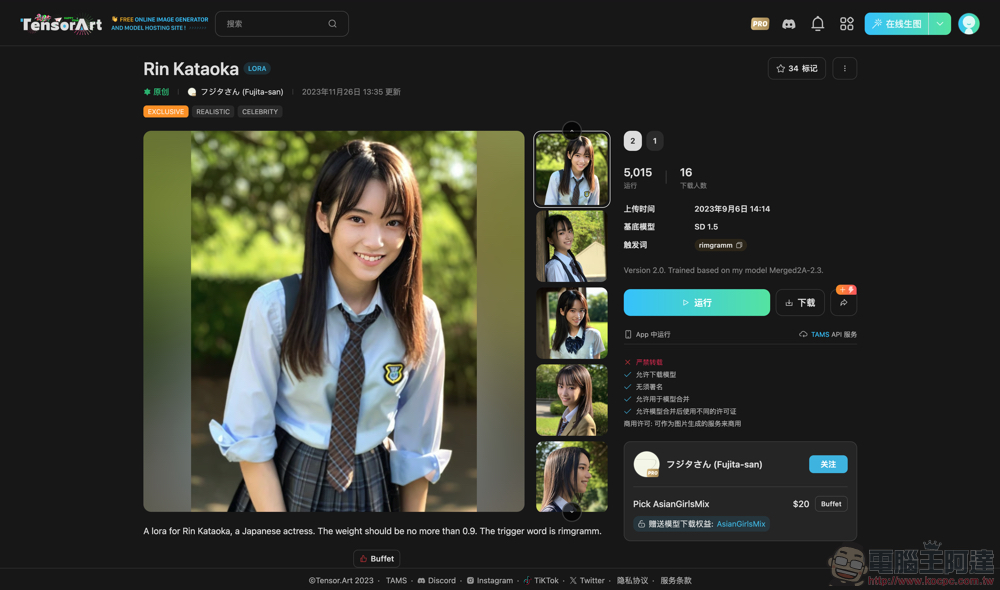This screenshot has height=590, width=1000.
Task: Select the second preview thumbnail
Action: click(x=571, y=246)
